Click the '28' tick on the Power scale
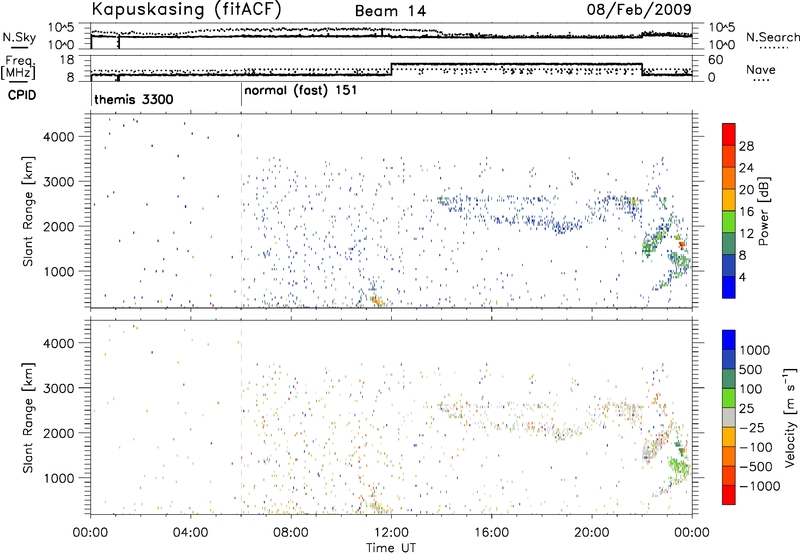Viewport: 800px width, 554px height. pos(746,146)
